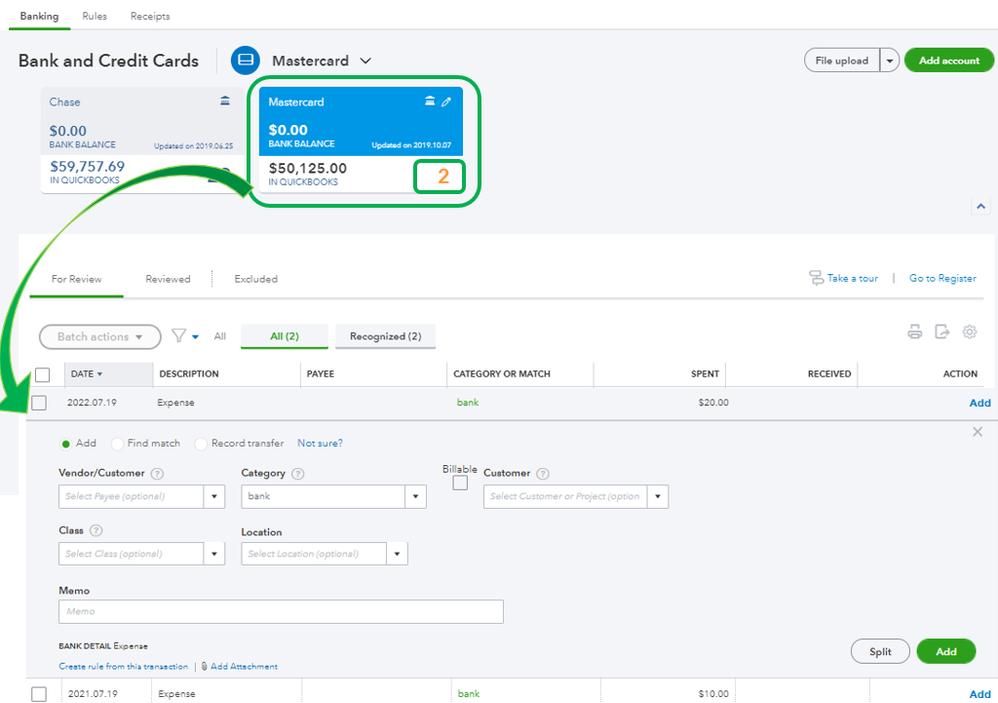Open table settings gear icon

point(969,331)
